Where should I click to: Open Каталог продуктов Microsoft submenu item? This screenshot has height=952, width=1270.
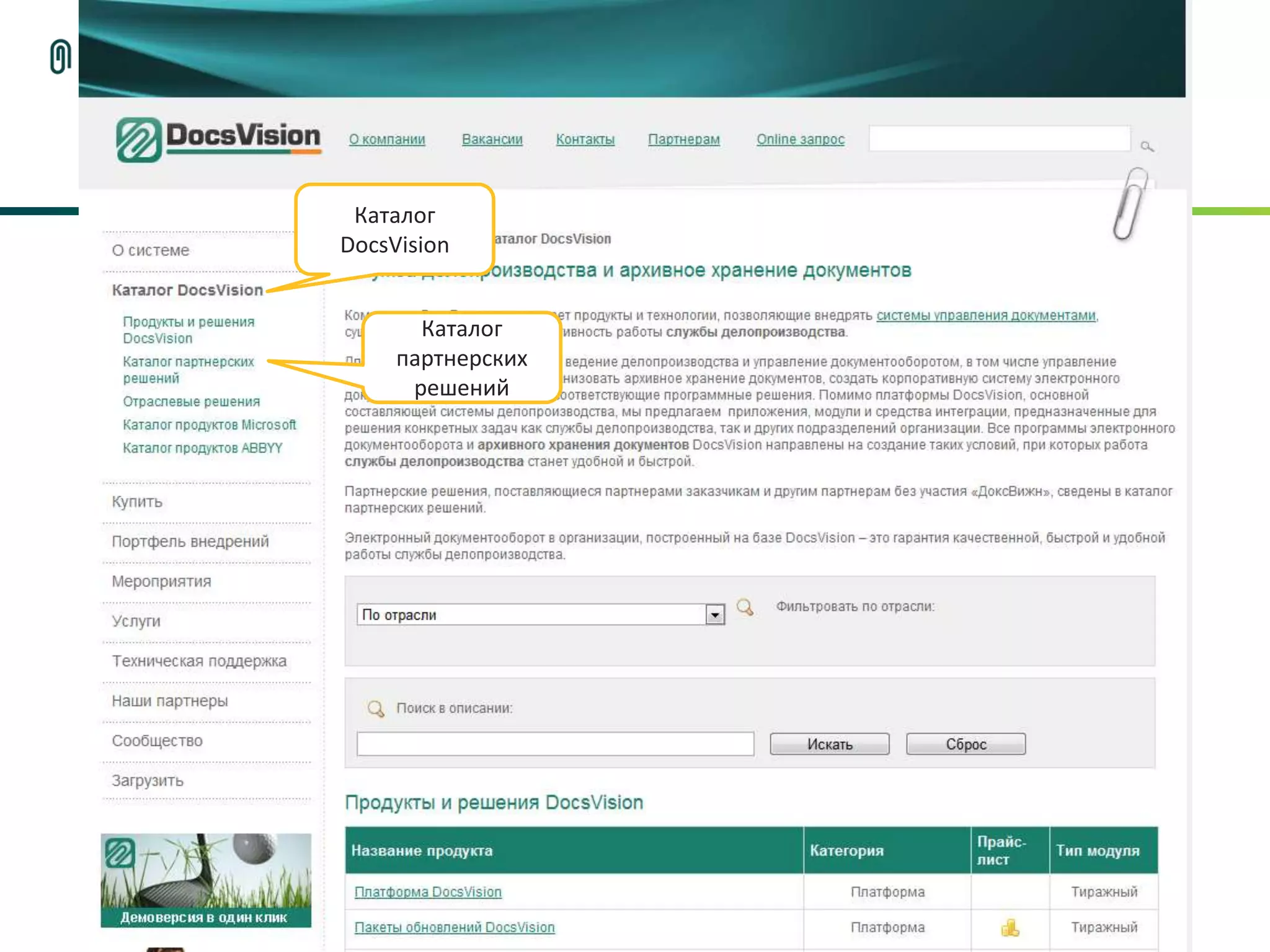tap(210, 425)
